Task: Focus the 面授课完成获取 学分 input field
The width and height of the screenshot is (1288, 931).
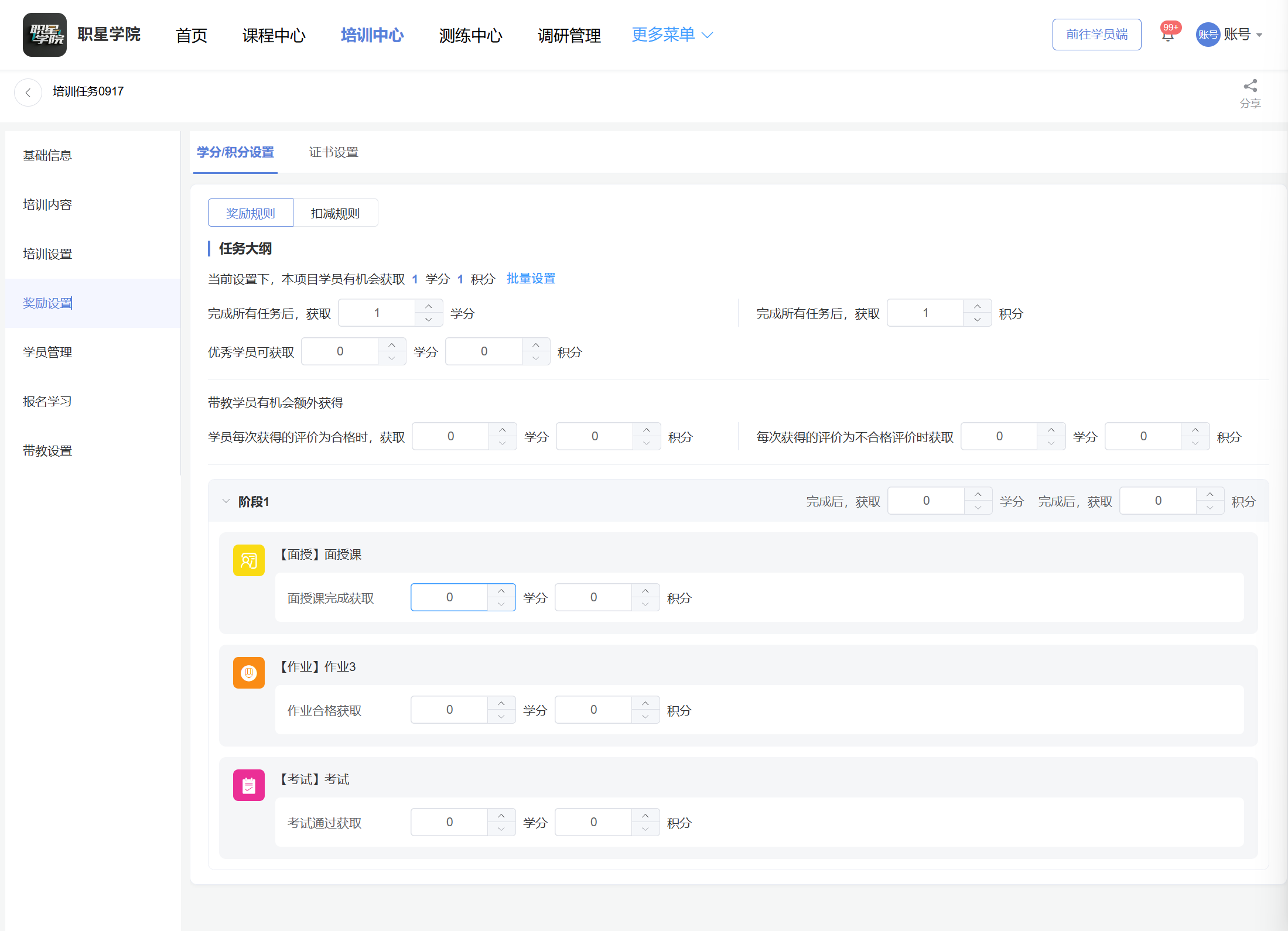Action: pyautogui.click(x=449, y=597)
